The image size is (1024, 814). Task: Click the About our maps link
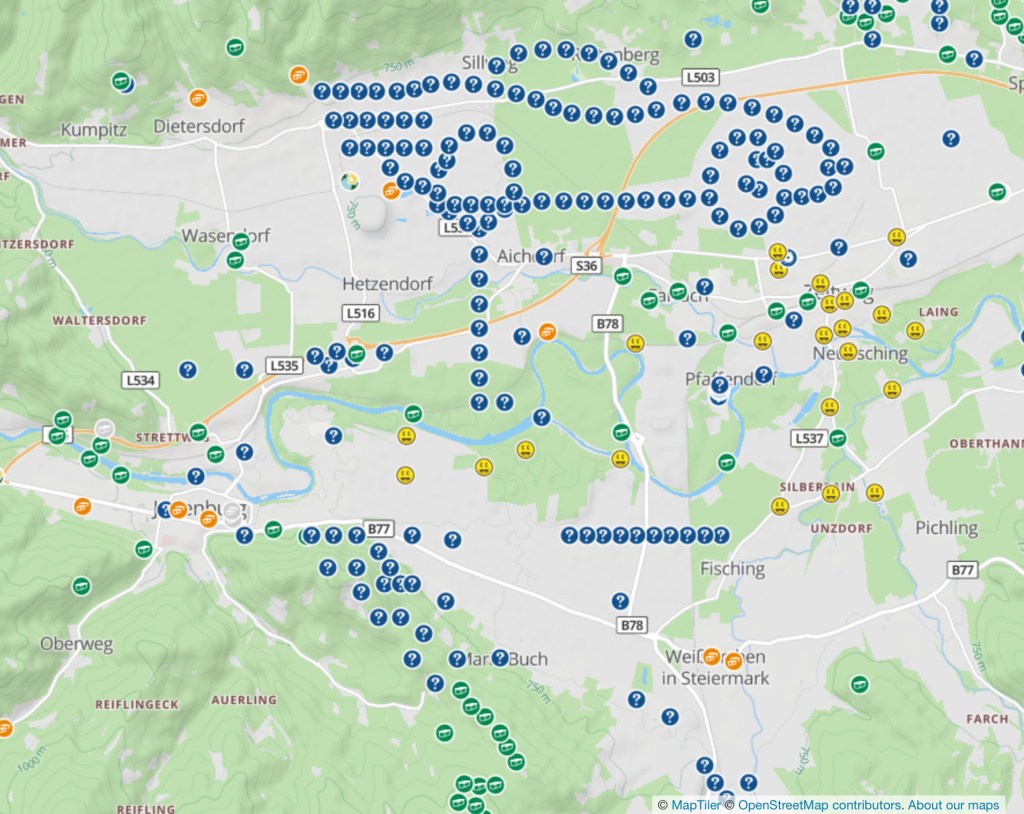(x=954, y=805)
